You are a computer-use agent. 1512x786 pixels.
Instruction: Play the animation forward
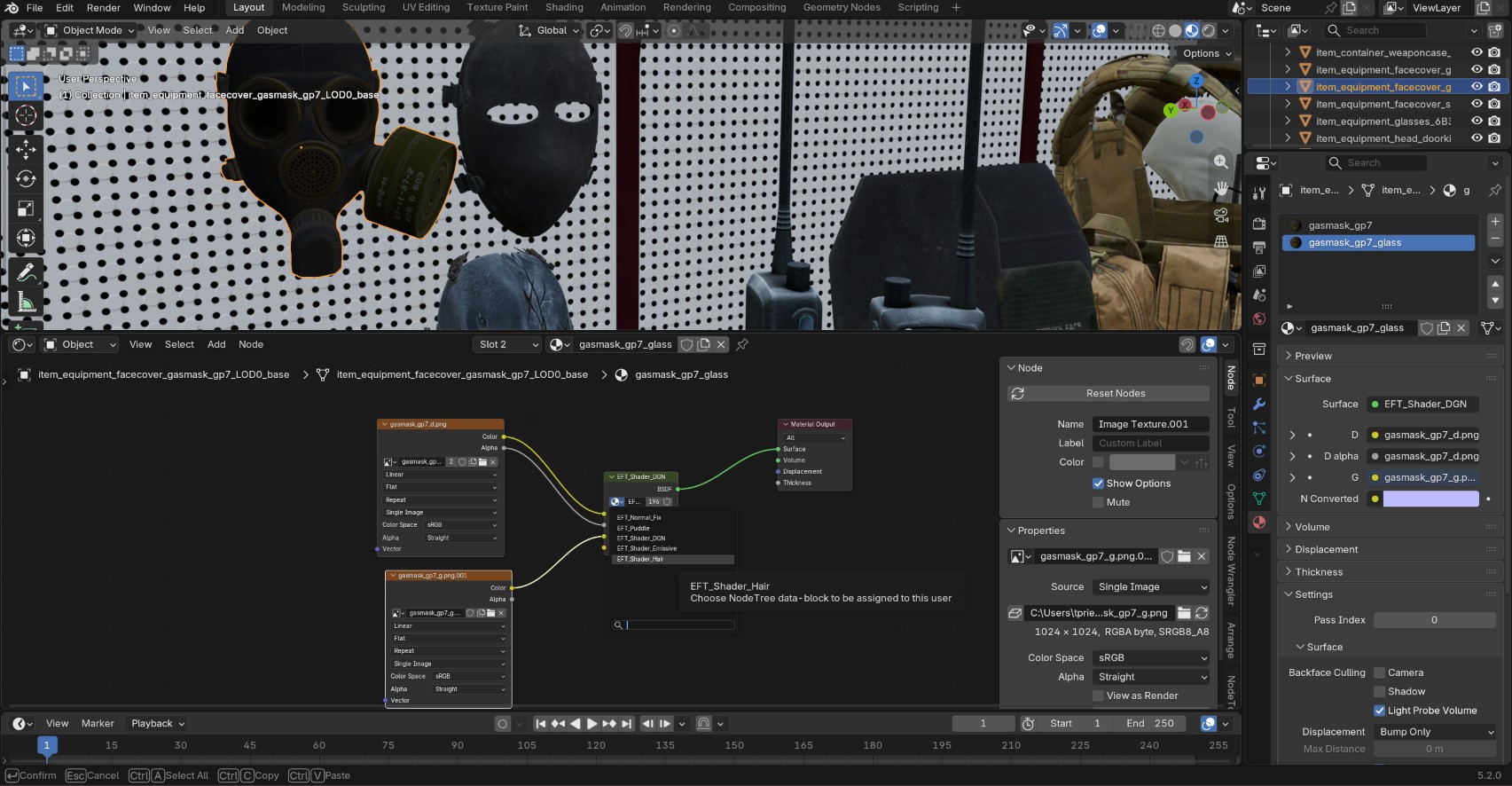pyautogui.click(x=592, y=724)
